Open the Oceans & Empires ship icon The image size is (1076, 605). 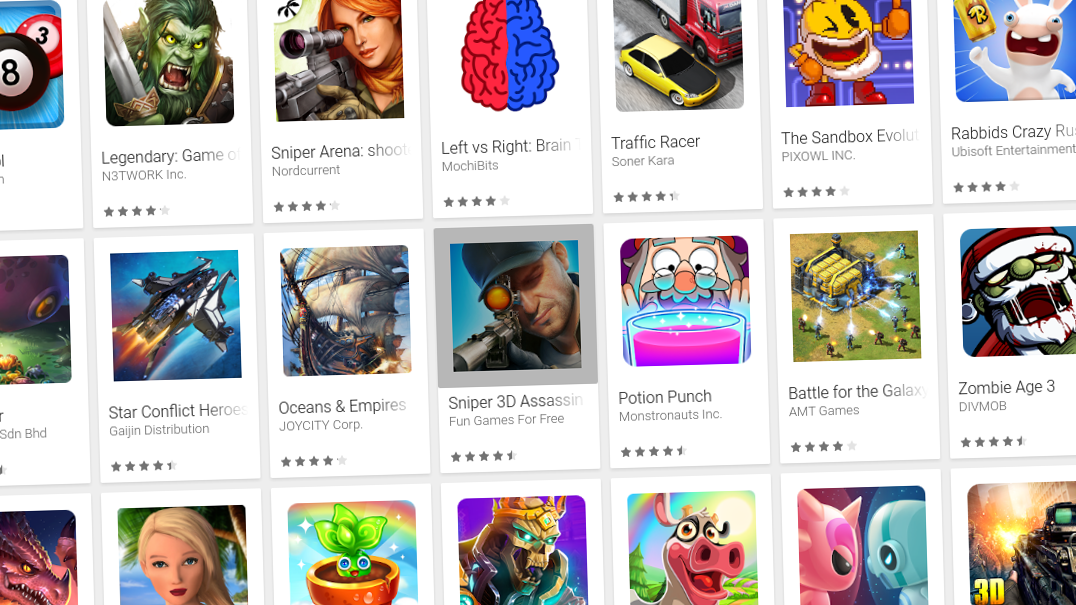click(346, 311)
